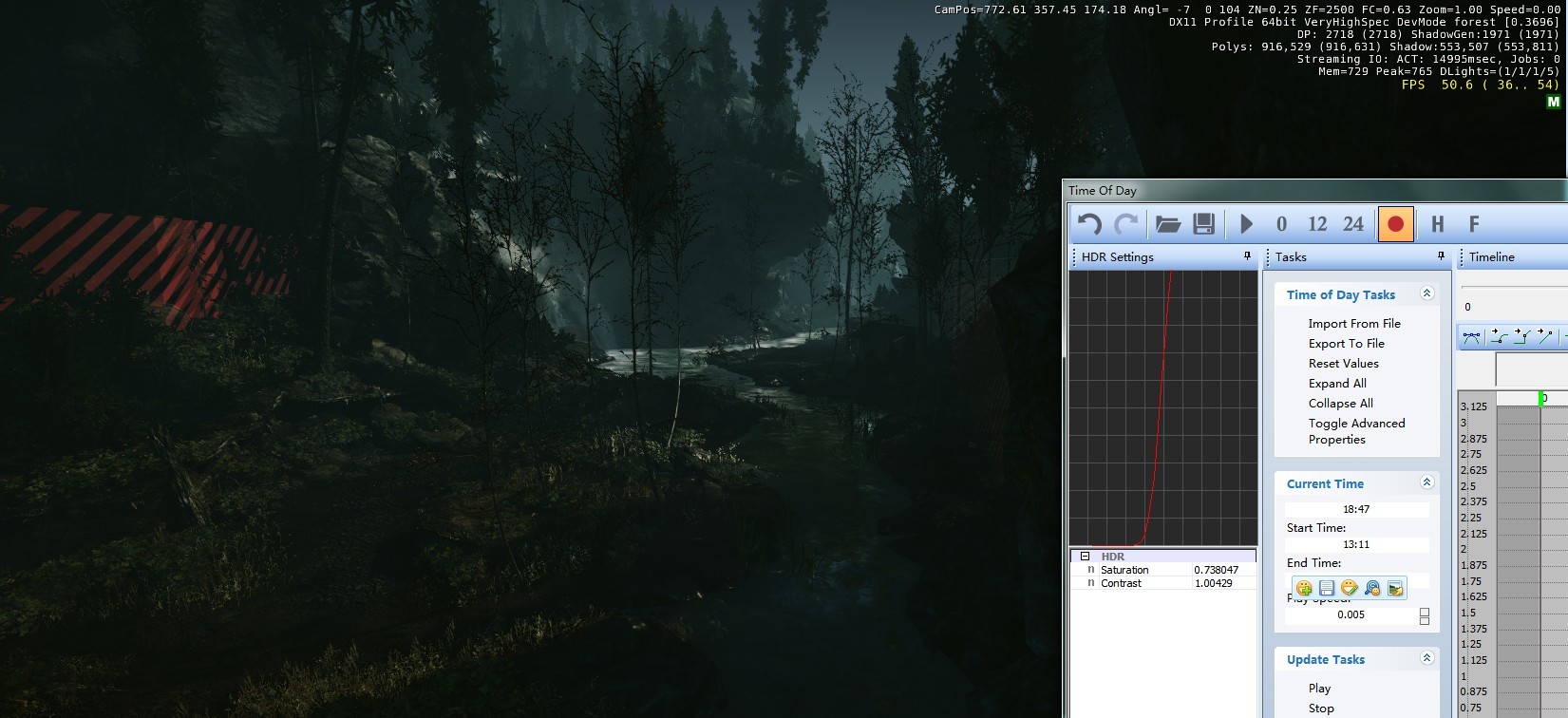Screen dimensions: 1568x718
Task: Click Play under Update Tasks
Action: (1320, 689)
